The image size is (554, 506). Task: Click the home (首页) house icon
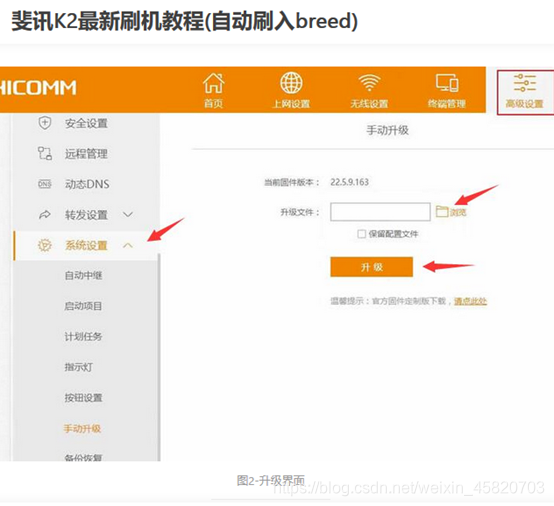214,83
